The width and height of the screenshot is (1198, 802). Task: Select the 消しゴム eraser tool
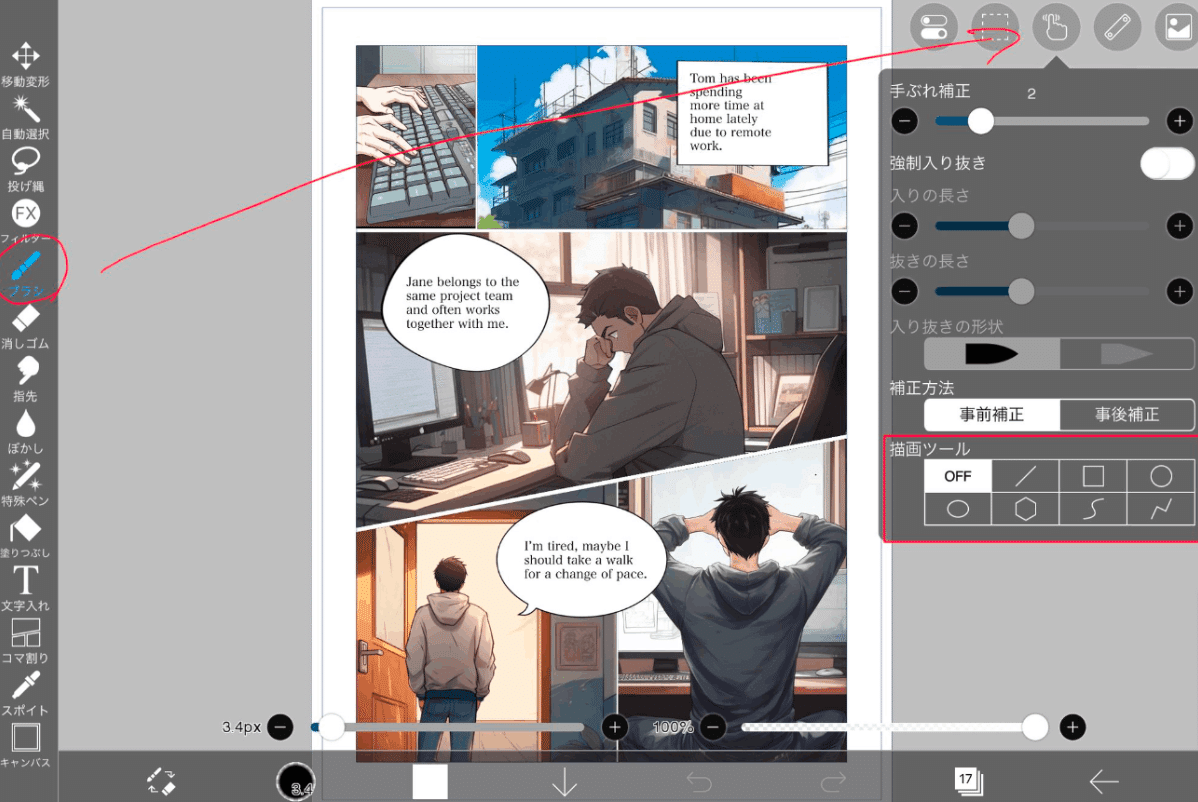tap(25, 326)
